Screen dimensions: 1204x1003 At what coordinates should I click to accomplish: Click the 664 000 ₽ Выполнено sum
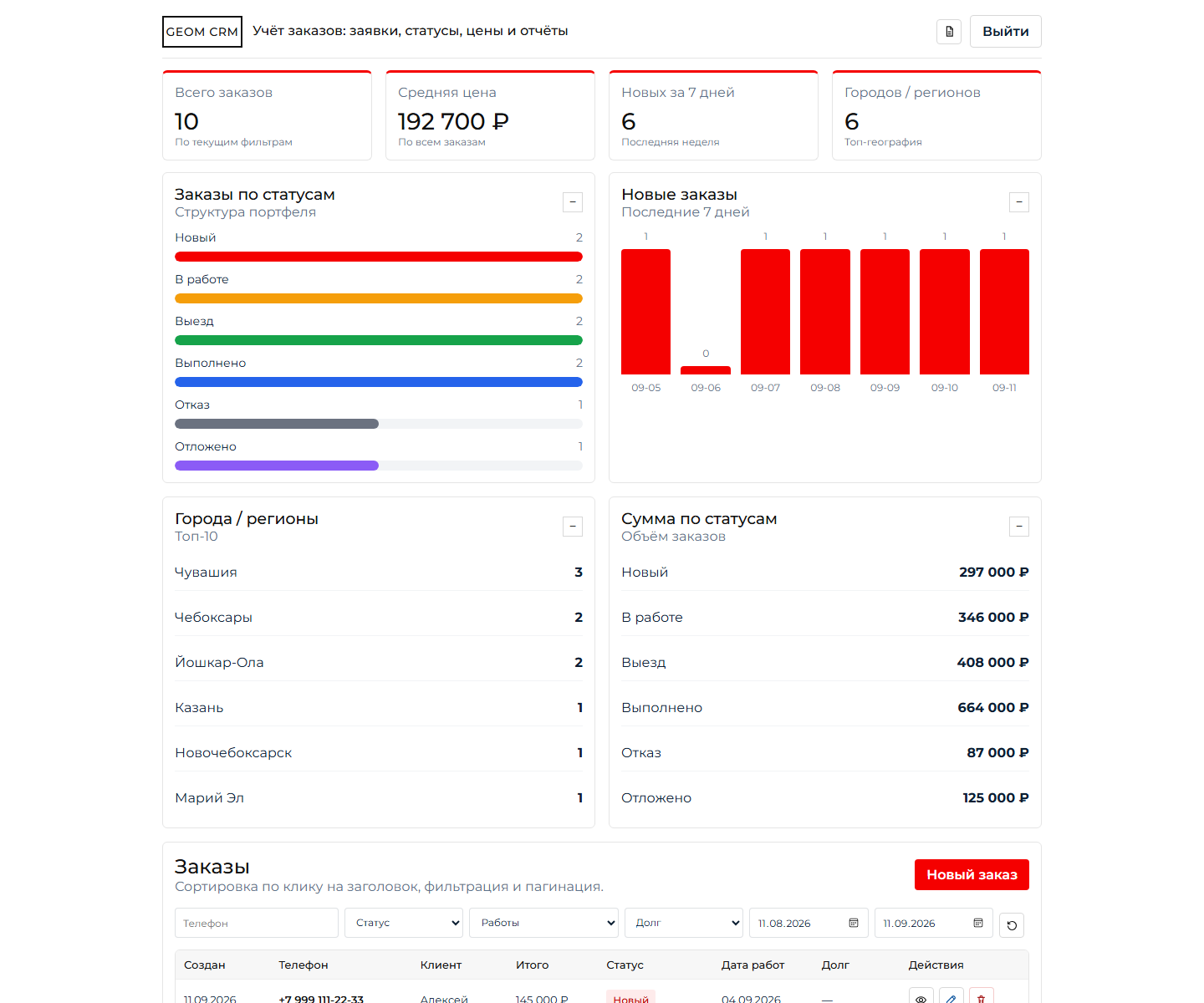993,708
